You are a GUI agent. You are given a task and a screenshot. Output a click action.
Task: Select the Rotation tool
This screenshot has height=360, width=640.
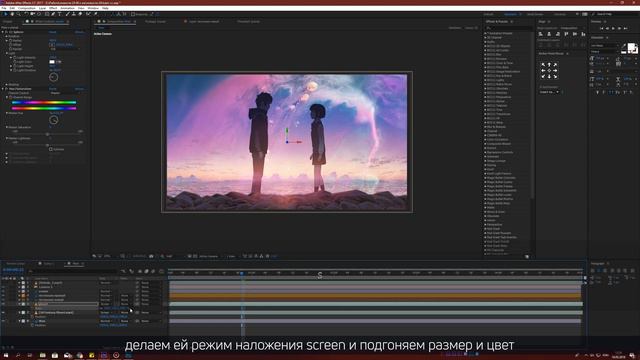pos(26,14)
